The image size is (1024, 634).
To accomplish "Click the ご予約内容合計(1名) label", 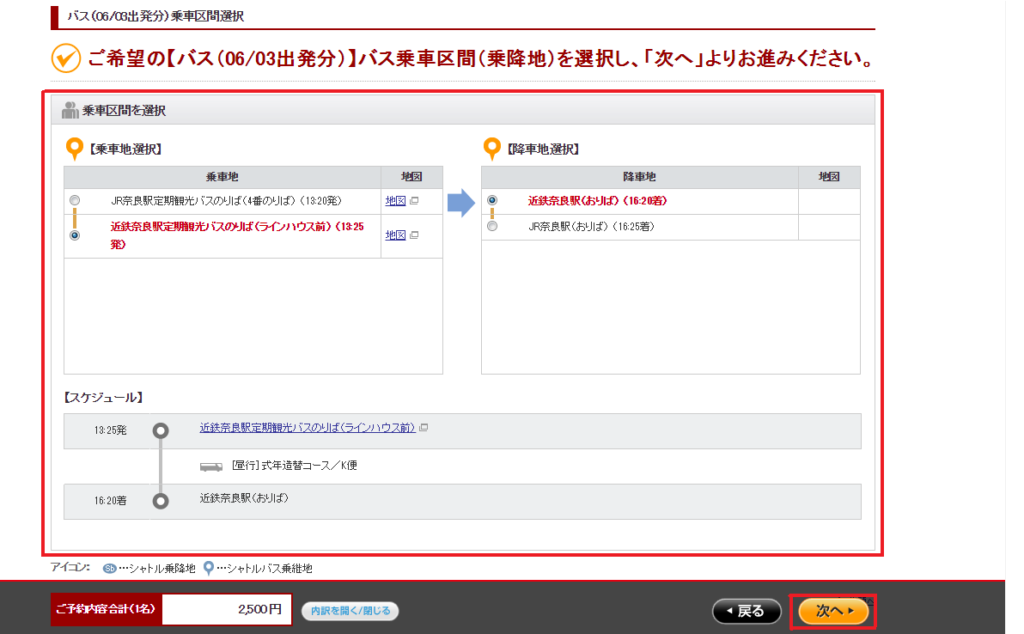I will pyautogui.click(x=106, y=609).
